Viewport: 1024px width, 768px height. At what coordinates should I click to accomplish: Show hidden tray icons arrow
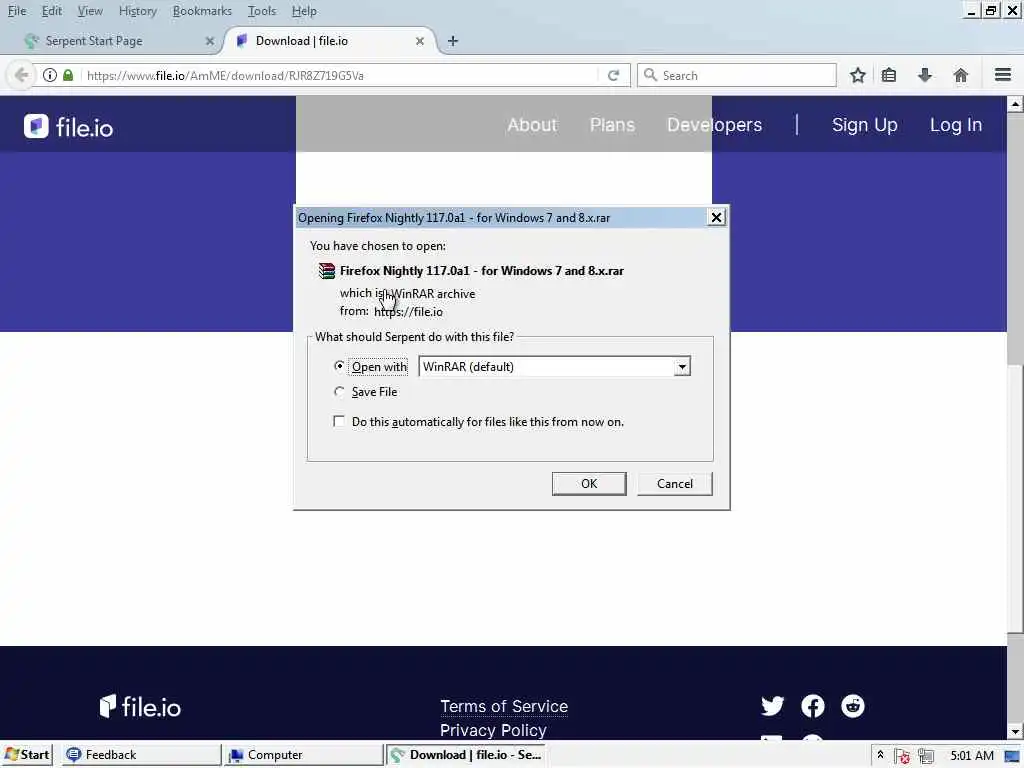click(x=880, y=755)
